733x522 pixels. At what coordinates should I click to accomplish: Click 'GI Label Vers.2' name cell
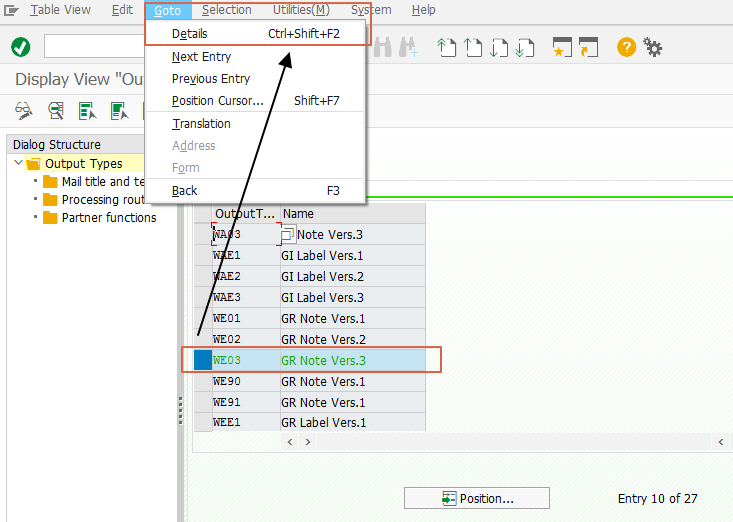coord(353,276)
